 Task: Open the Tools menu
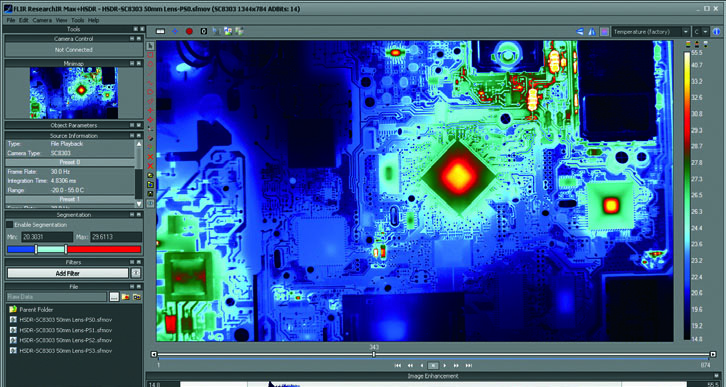[78, 20]
